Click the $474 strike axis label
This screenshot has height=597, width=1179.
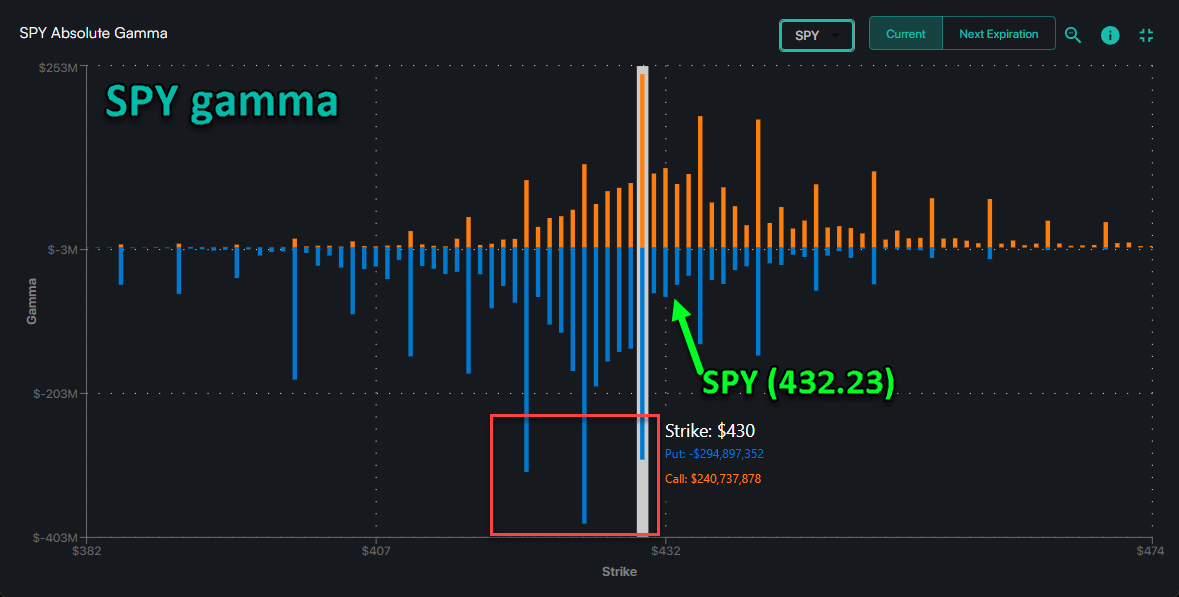point(1150,551)
